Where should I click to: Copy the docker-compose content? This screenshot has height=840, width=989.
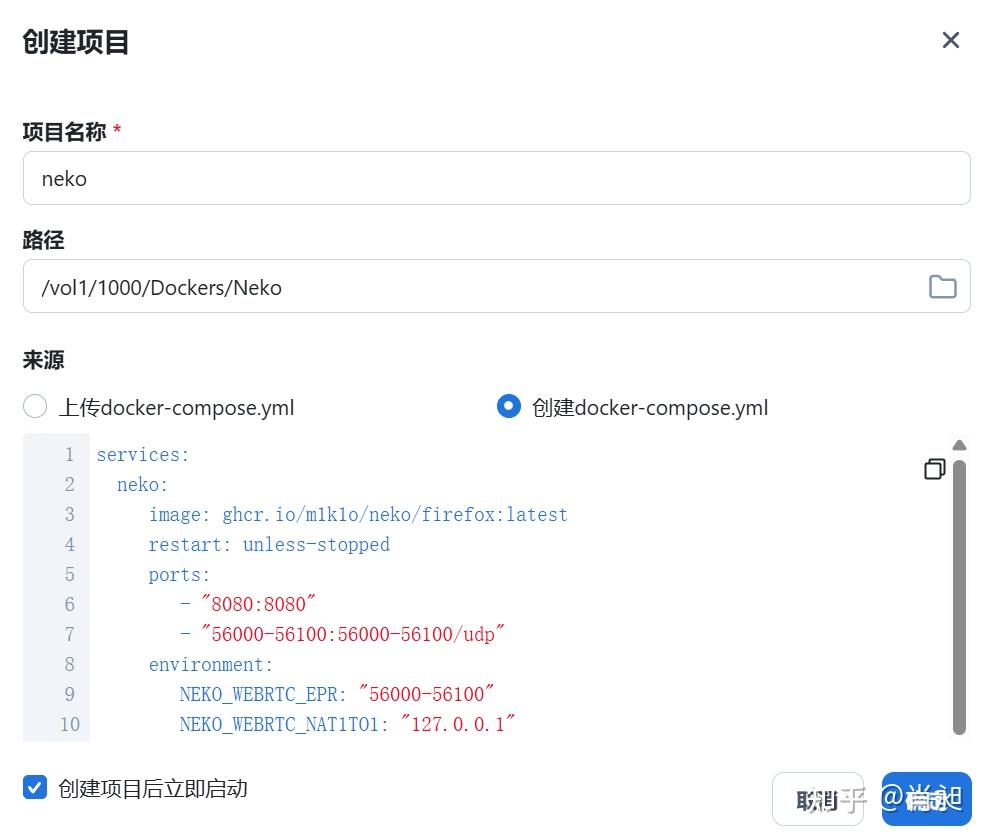click(934, 468)
